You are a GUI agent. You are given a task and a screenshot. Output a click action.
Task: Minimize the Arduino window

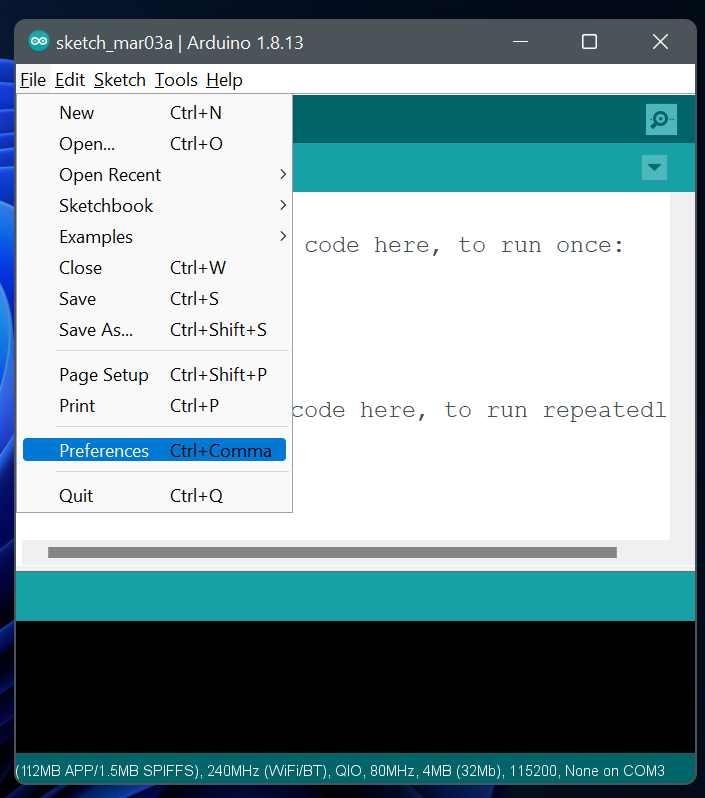pos(520,42)
